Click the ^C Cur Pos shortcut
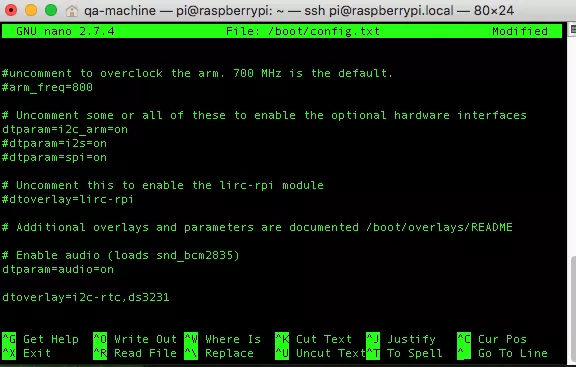Viewport: 576px width, 367px height. tap(492, 339)
